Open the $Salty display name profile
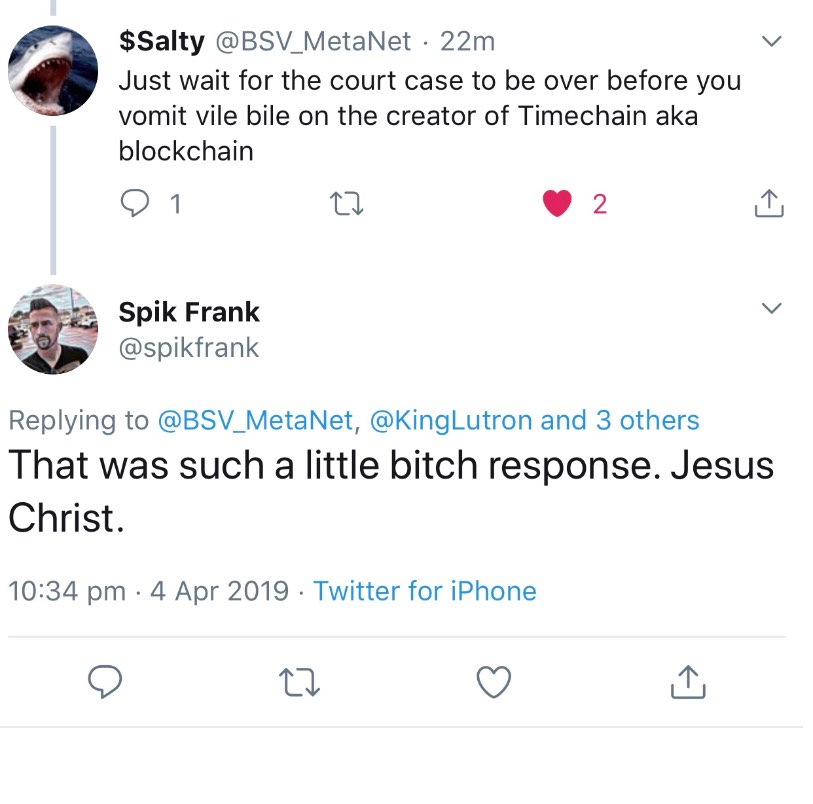 [162, 41]
